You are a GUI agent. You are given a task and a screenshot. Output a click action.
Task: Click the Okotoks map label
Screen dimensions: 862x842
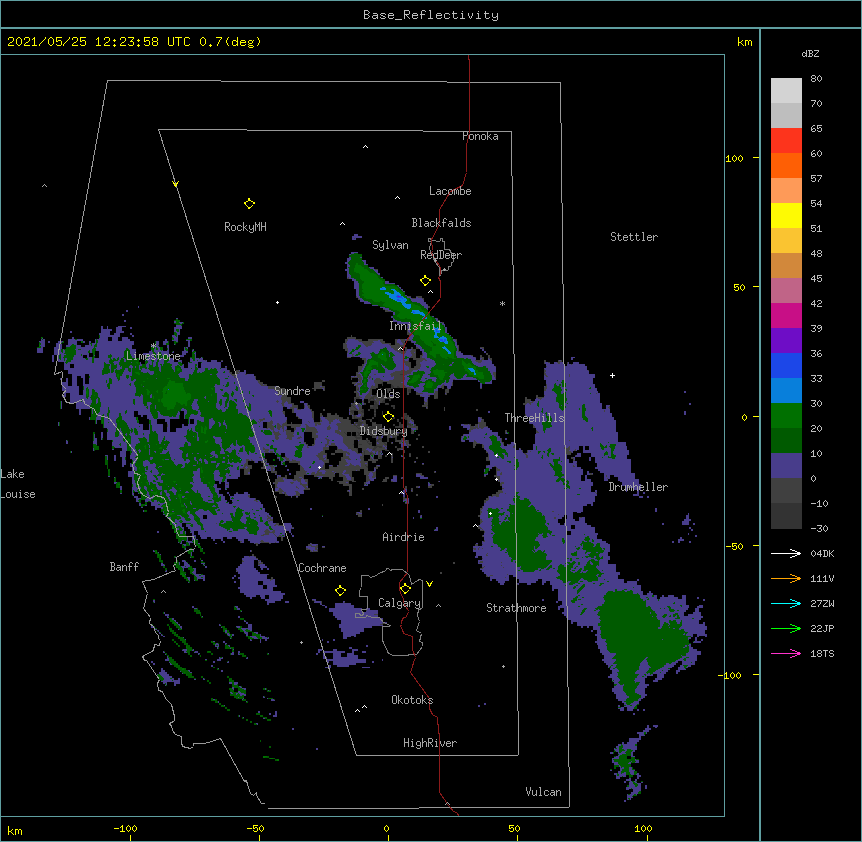412,700
